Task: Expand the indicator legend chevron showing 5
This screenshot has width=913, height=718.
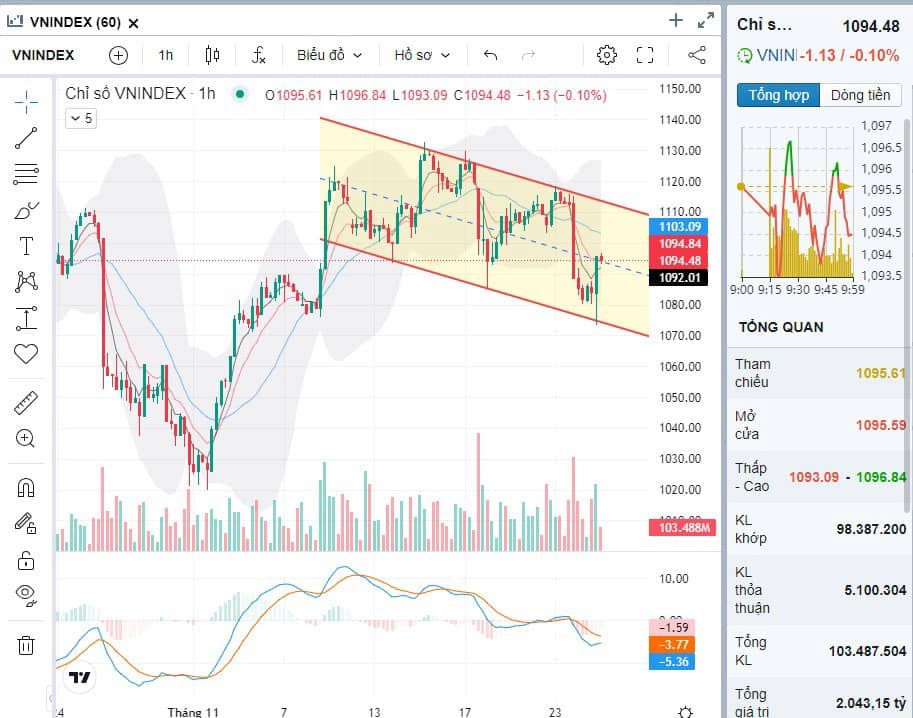Action: pyautogui.click(x=81, y=118)
